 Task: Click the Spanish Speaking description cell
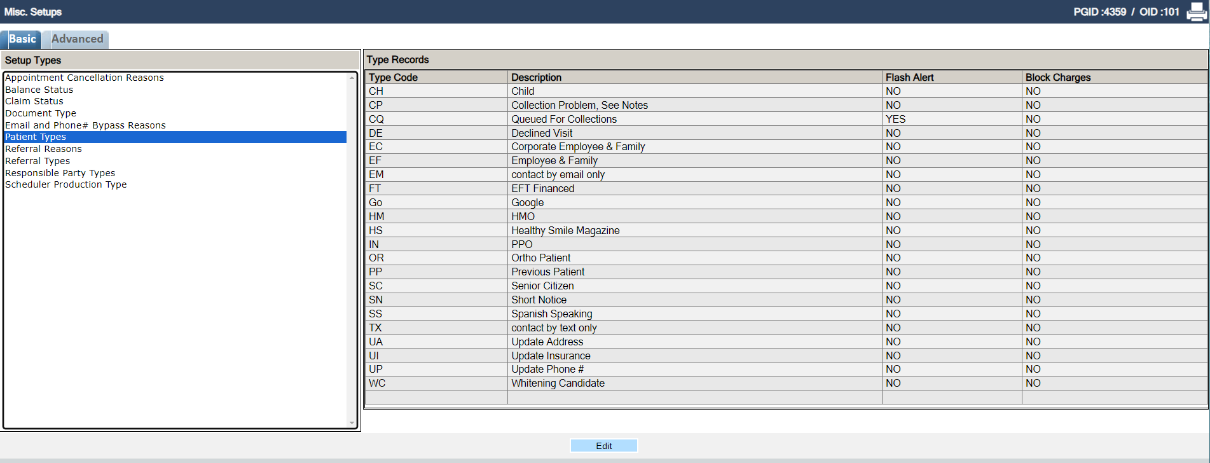pyautogui.click(x=551, y=314)
